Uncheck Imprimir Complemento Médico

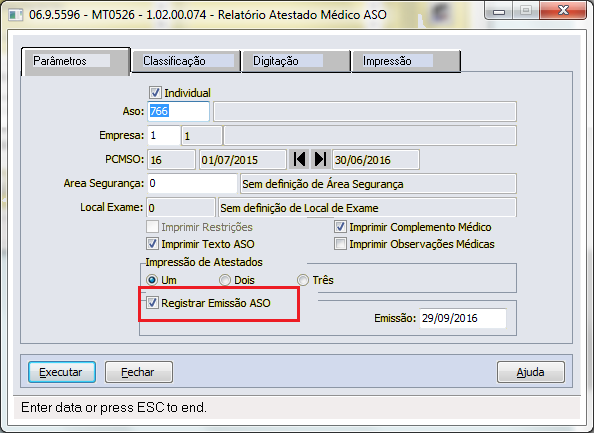pyautogui.click(x=340, y=227)
